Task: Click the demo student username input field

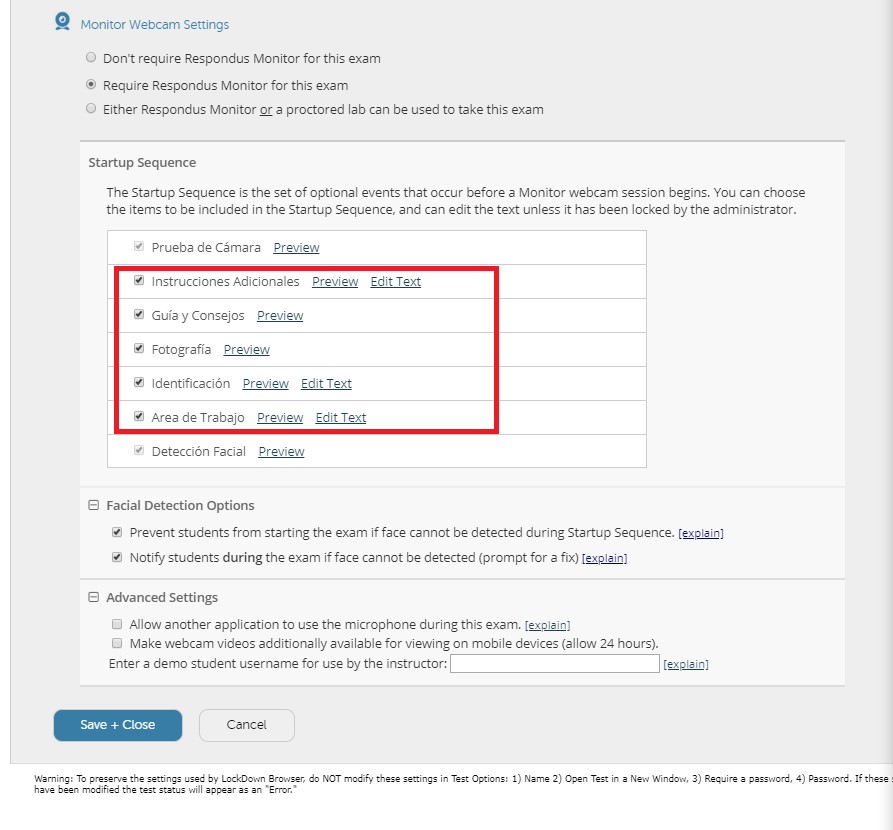Action: [554, 664]
